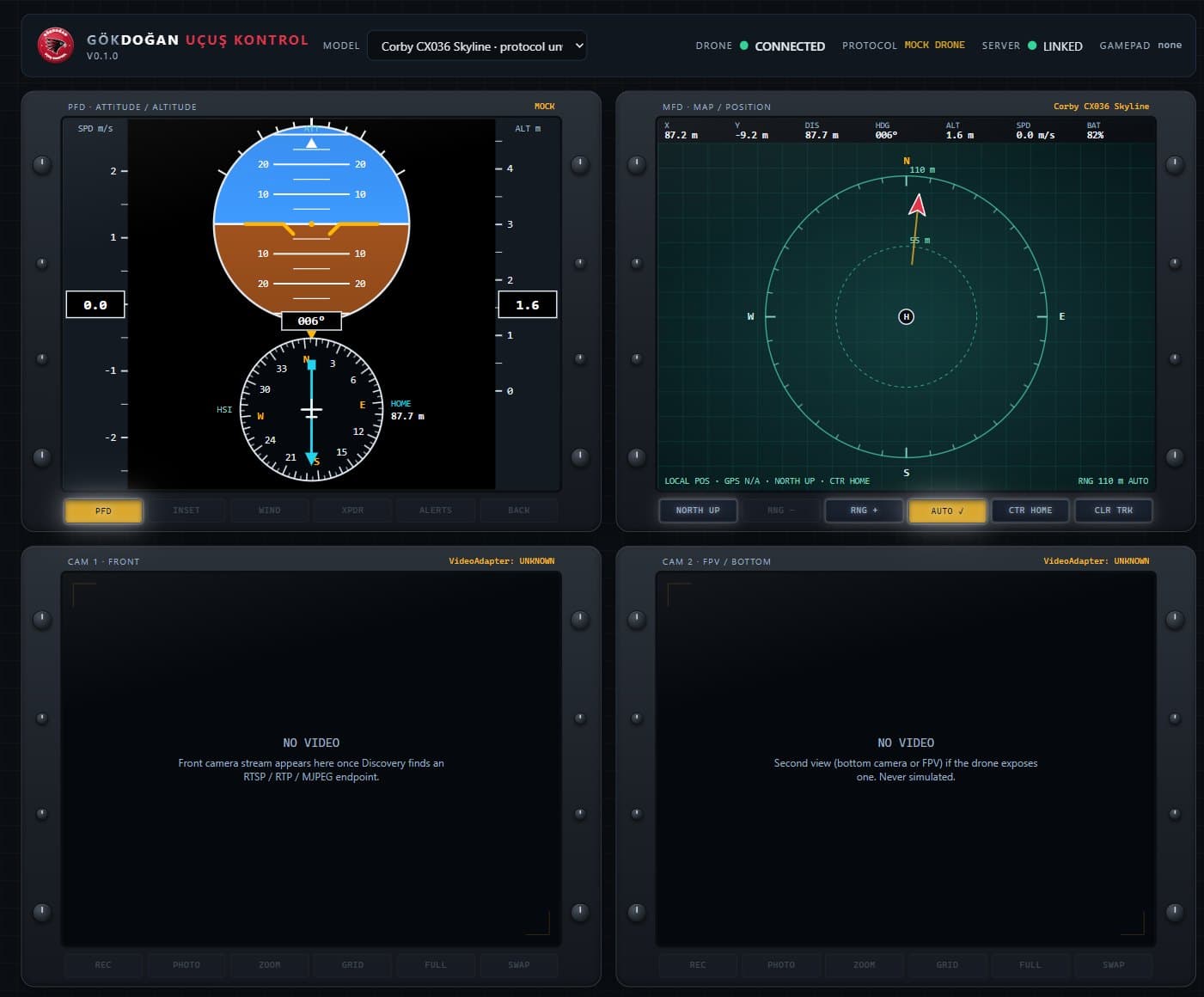Click the 006° heading readout box
1204x997 pixels.
point(311,321)
